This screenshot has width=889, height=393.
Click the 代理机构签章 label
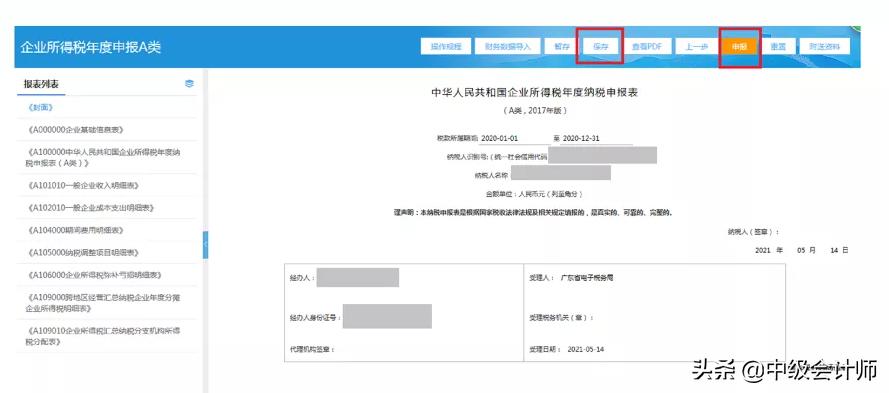pos(312,350)
